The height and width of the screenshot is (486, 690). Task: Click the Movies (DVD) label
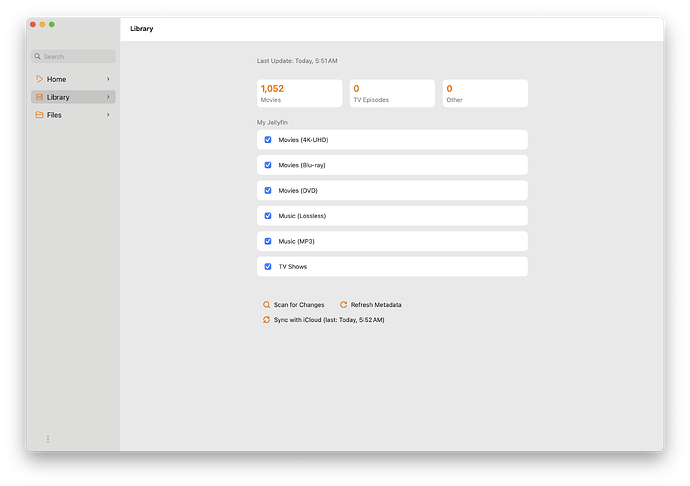pos(298,191)
